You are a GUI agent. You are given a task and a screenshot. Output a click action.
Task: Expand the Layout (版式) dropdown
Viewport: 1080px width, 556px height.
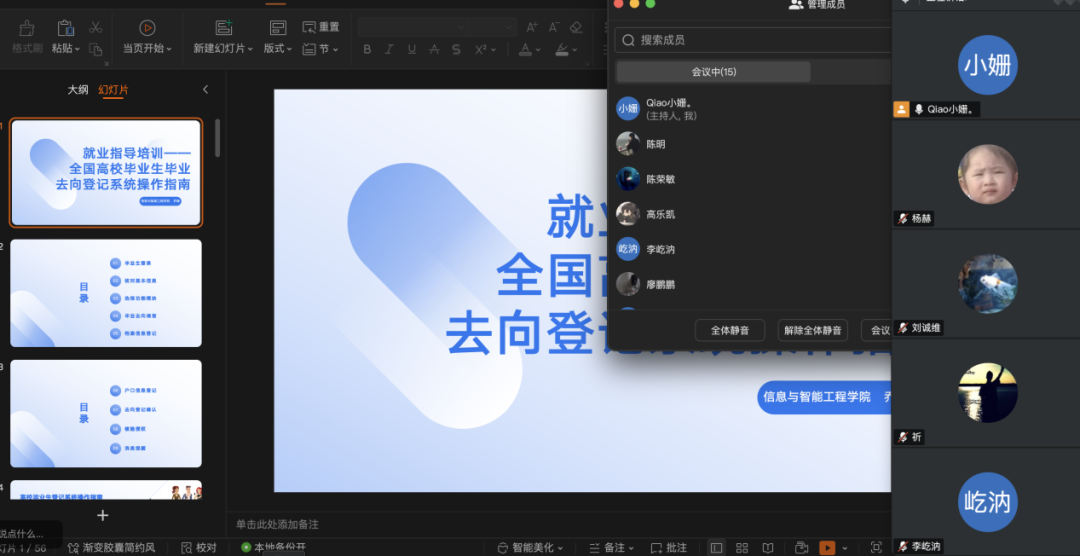point(278,48)
